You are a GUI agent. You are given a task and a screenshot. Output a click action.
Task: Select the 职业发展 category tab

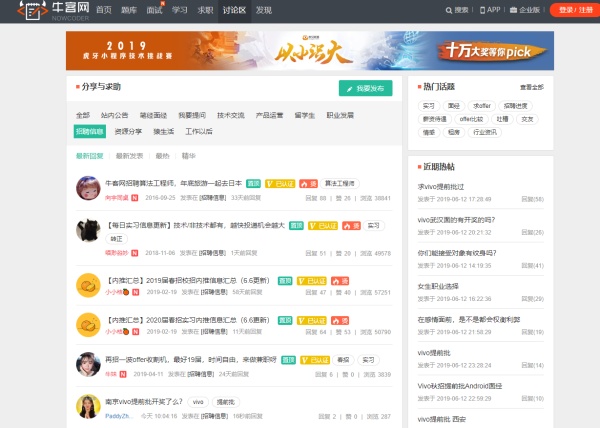coord(340,116)
